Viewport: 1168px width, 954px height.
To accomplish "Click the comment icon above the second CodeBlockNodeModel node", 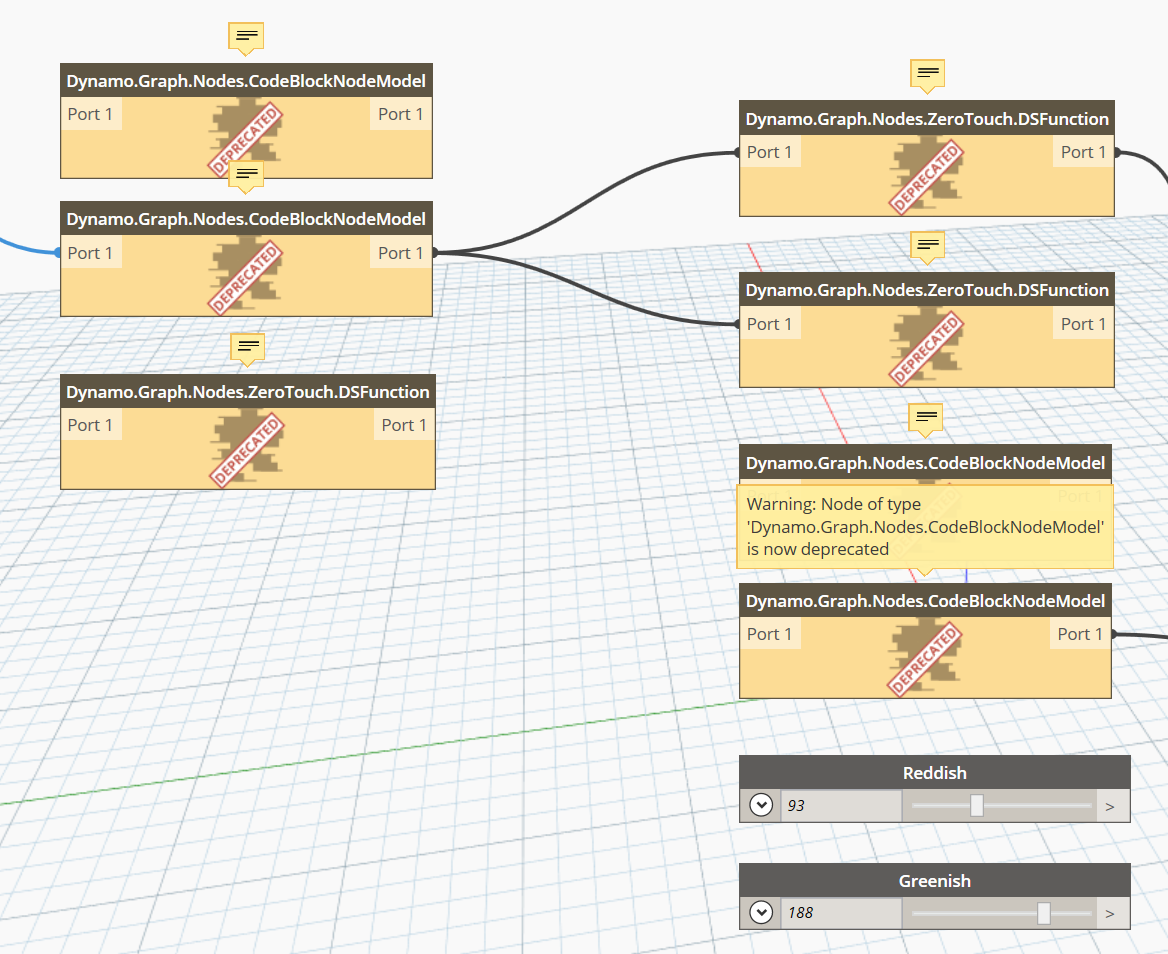I will click(x=246, y=176).
